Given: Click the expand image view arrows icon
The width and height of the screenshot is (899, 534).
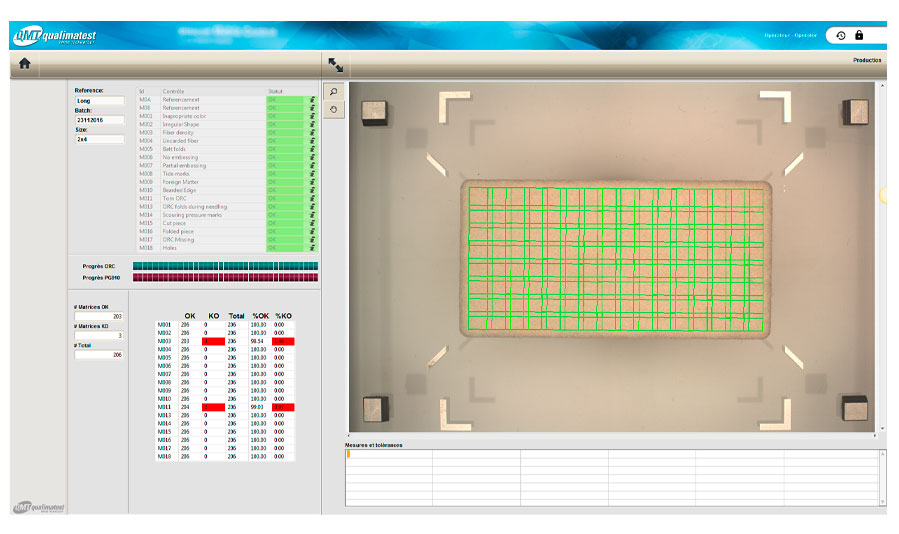Looking at the screenshot, I should point(335,64).
